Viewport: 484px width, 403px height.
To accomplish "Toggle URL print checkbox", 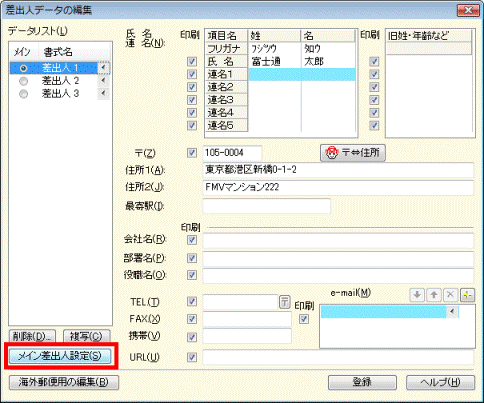I will point(192,357).
